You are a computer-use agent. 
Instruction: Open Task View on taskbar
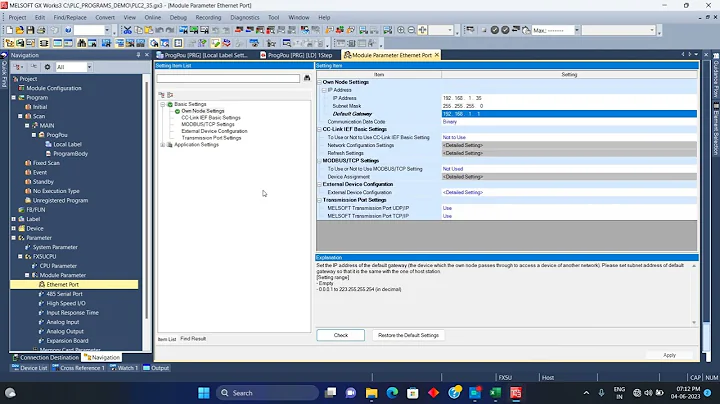(330, 393)
